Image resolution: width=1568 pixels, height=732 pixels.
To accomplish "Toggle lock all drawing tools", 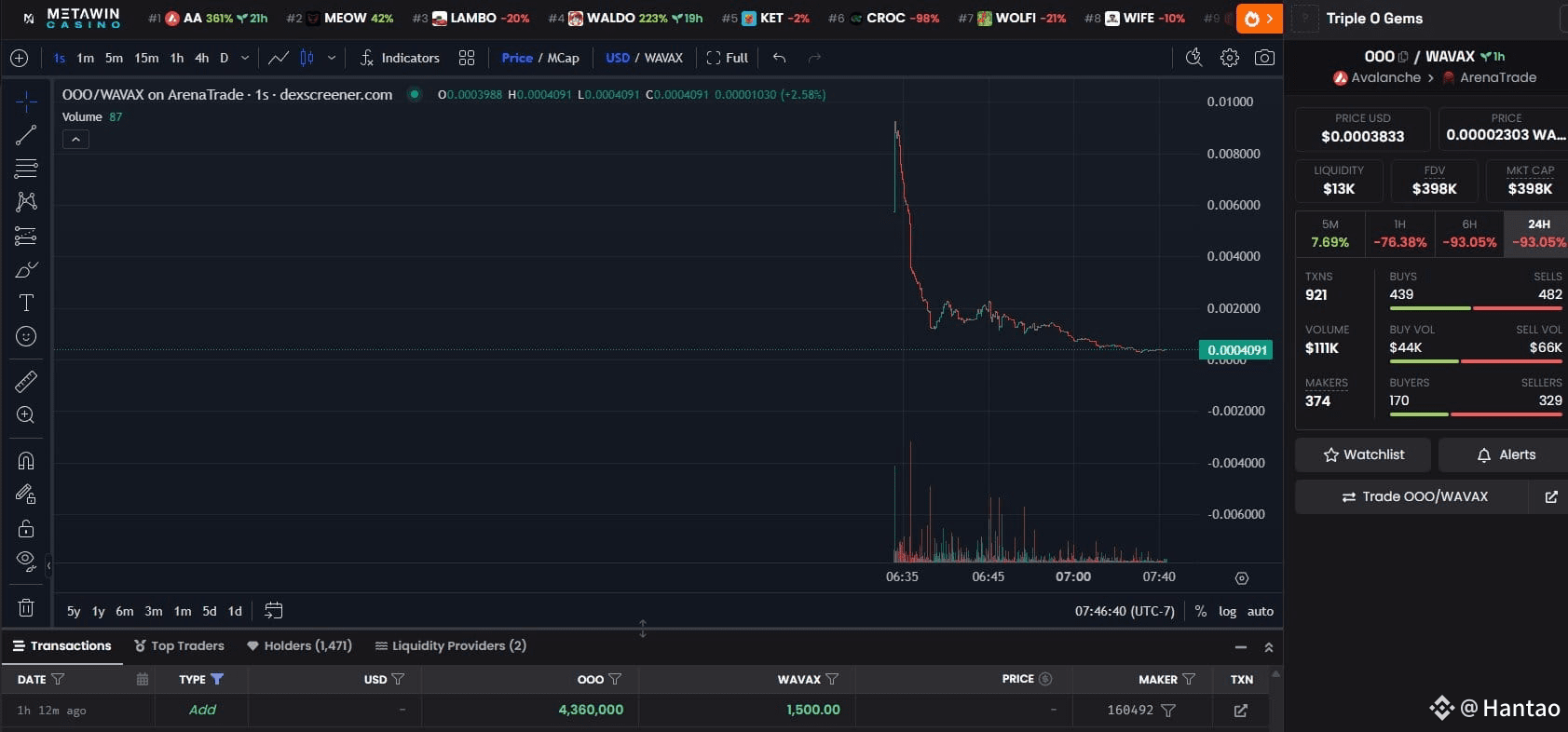I will pos(26,528).
